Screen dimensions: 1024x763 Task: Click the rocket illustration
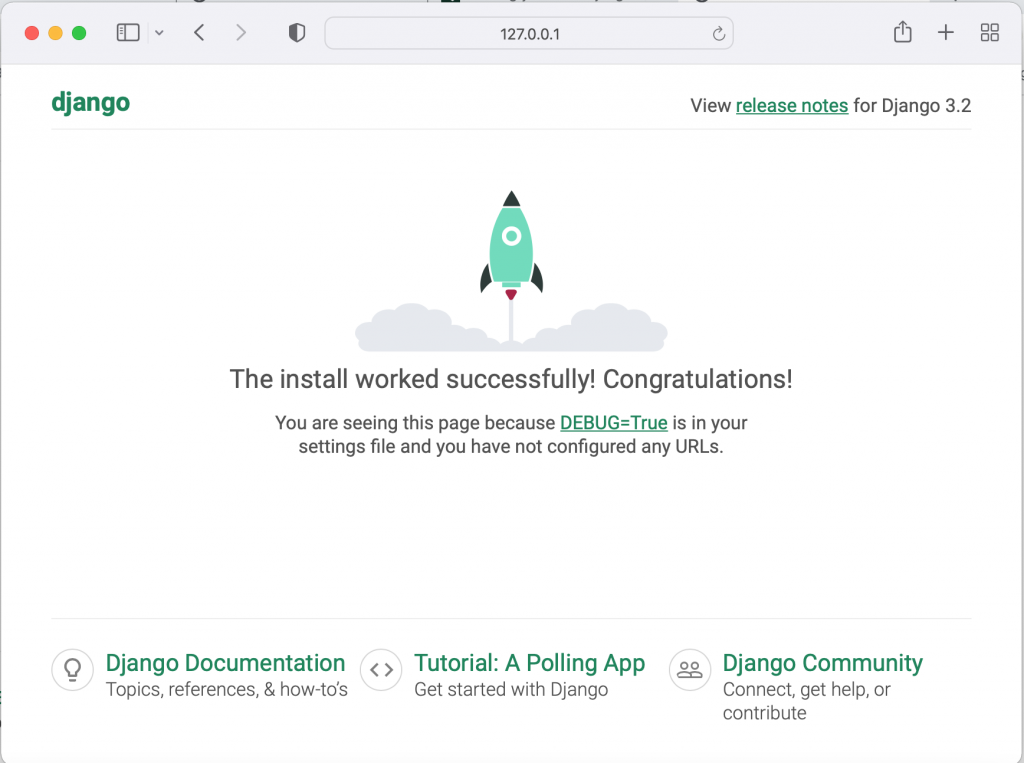pos(511,271)
